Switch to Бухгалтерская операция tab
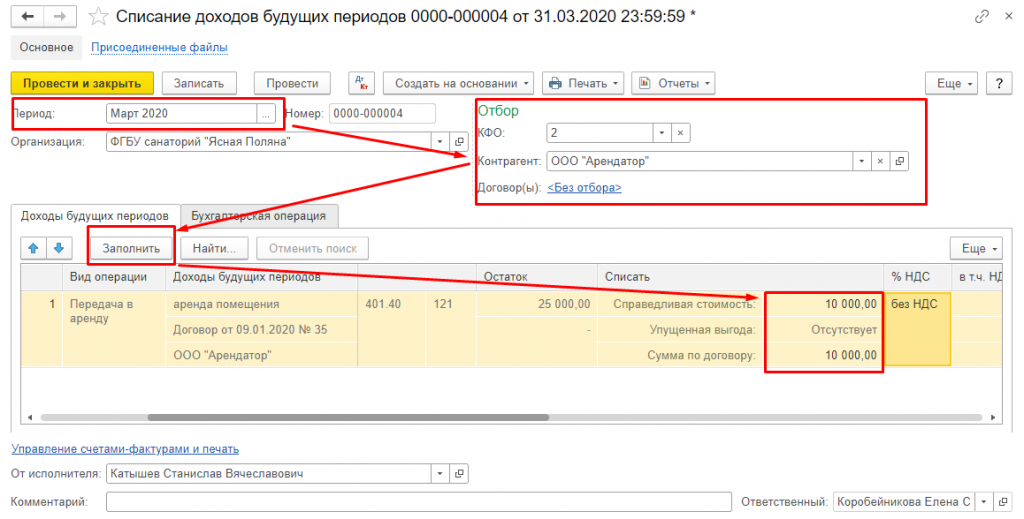Viewport: 1024px width, 519px height. [x=259, y=215]
